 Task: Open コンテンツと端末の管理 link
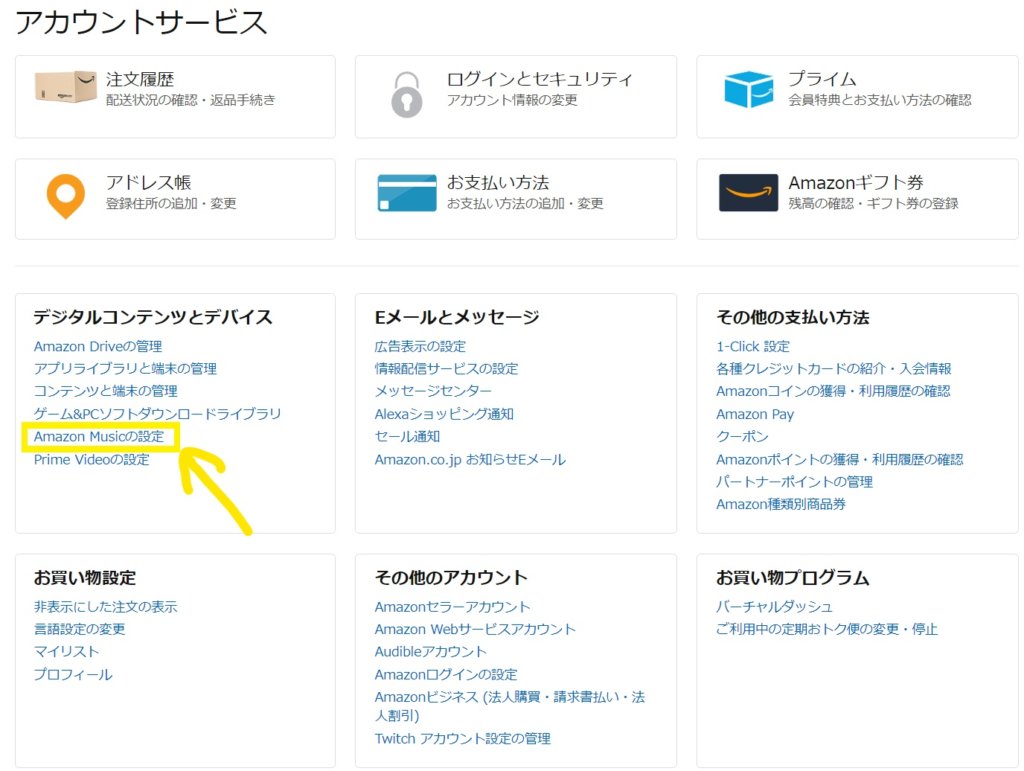(x=106, y=391)
